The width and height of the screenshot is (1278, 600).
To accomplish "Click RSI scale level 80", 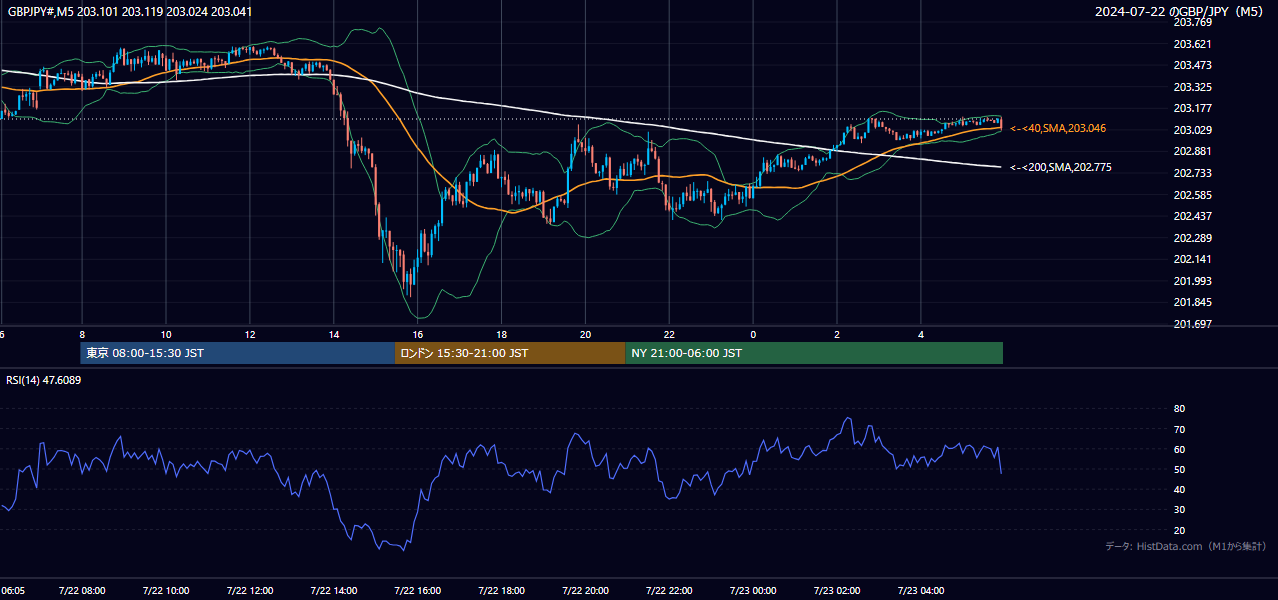I will (x=1179, y=409).
